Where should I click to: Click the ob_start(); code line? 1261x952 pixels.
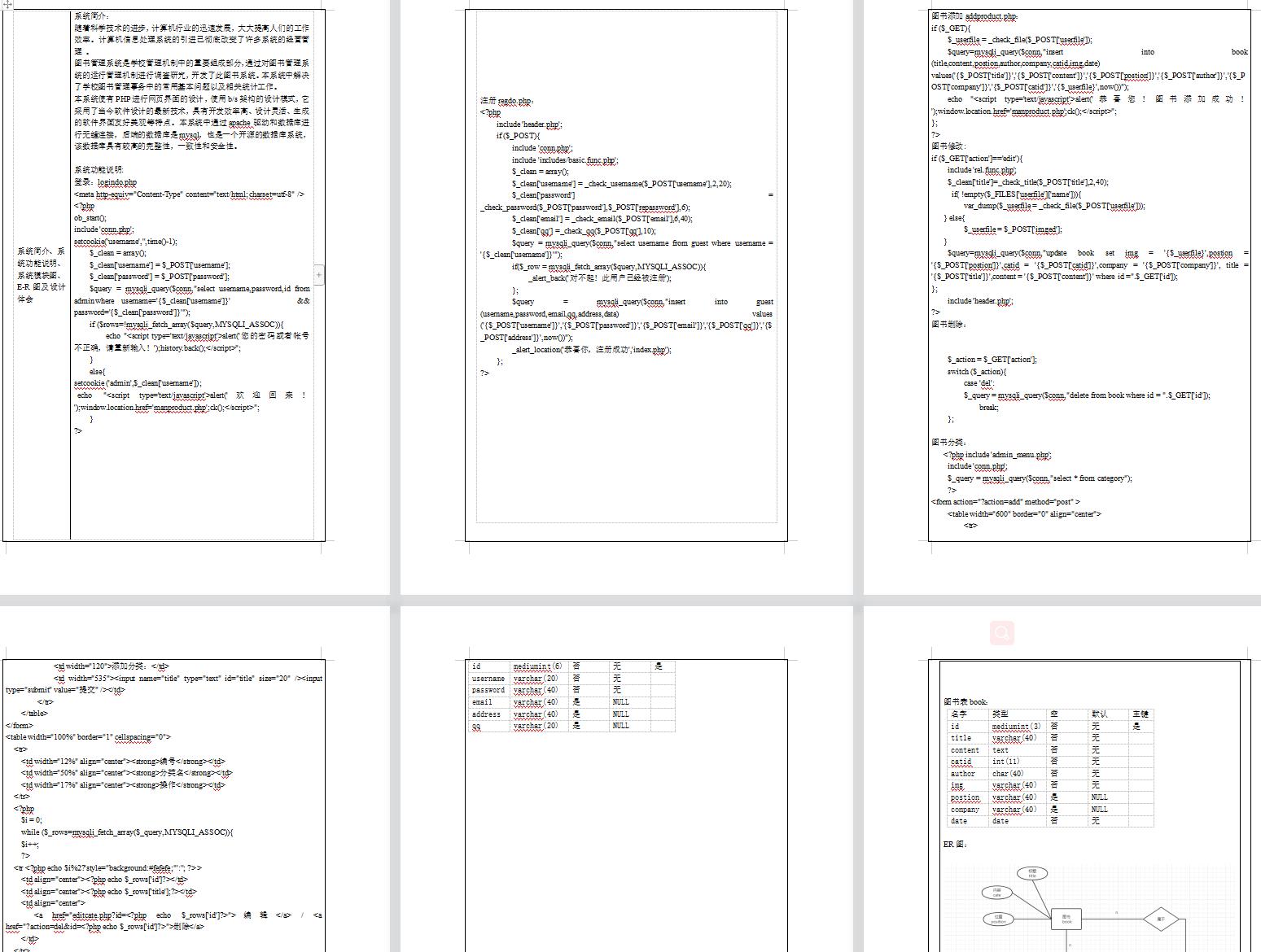[x=90, y=218]
